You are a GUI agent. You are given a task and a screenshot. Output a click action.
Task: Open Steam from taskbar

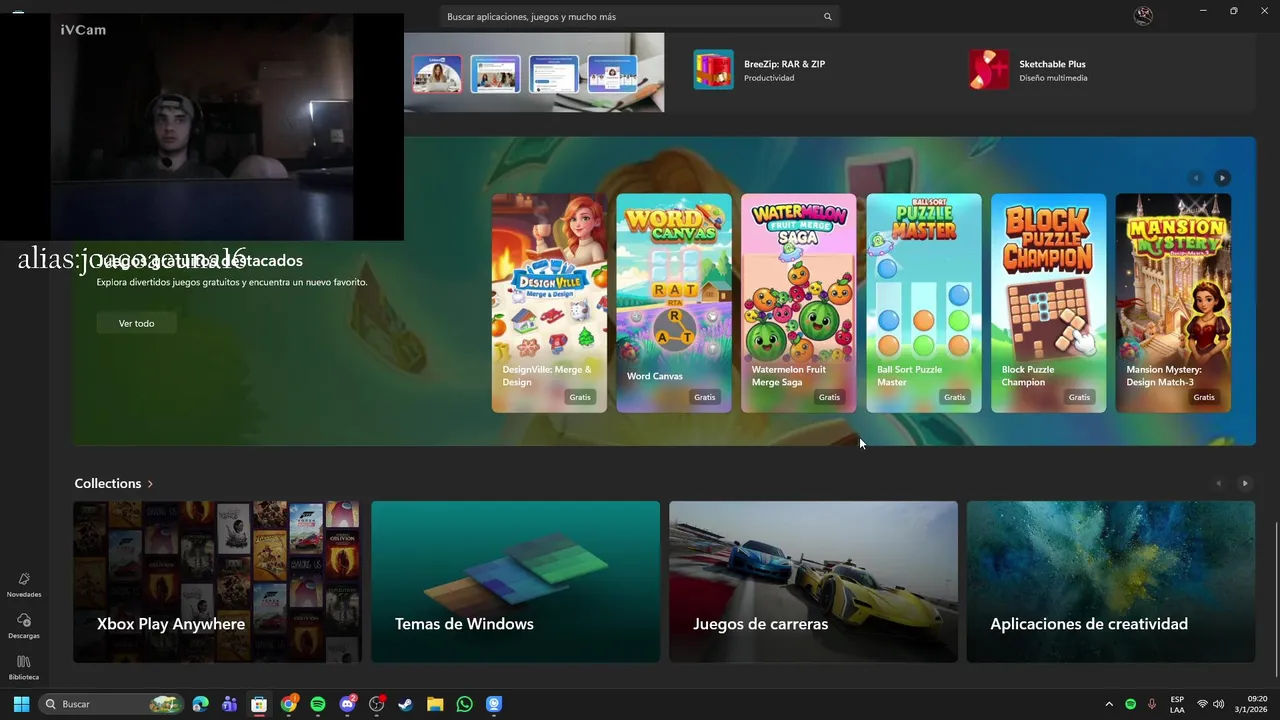[x=406, y=704]
